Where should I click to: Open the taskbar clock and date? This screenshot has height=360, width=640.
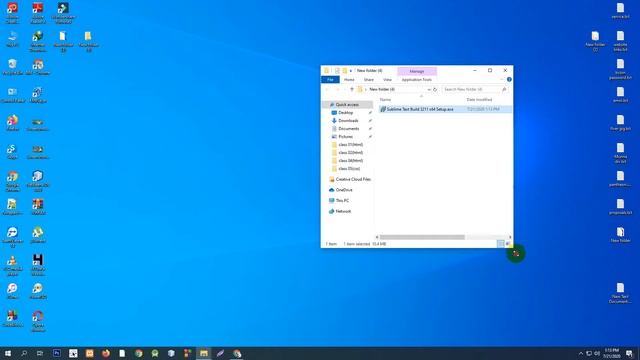click(611, 353)
